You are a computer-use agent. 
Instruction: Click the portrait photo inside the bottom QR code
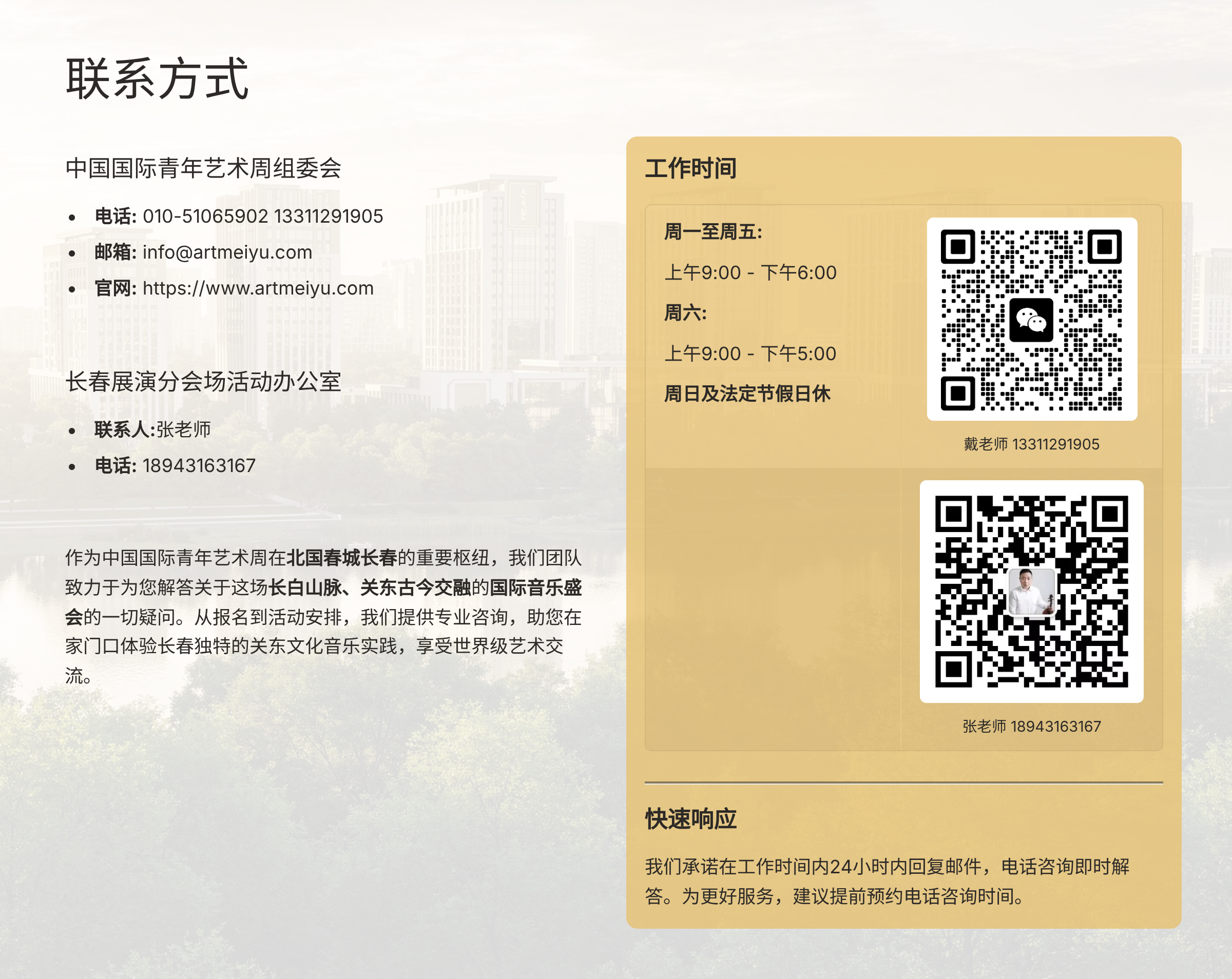tap(1031, 592)
